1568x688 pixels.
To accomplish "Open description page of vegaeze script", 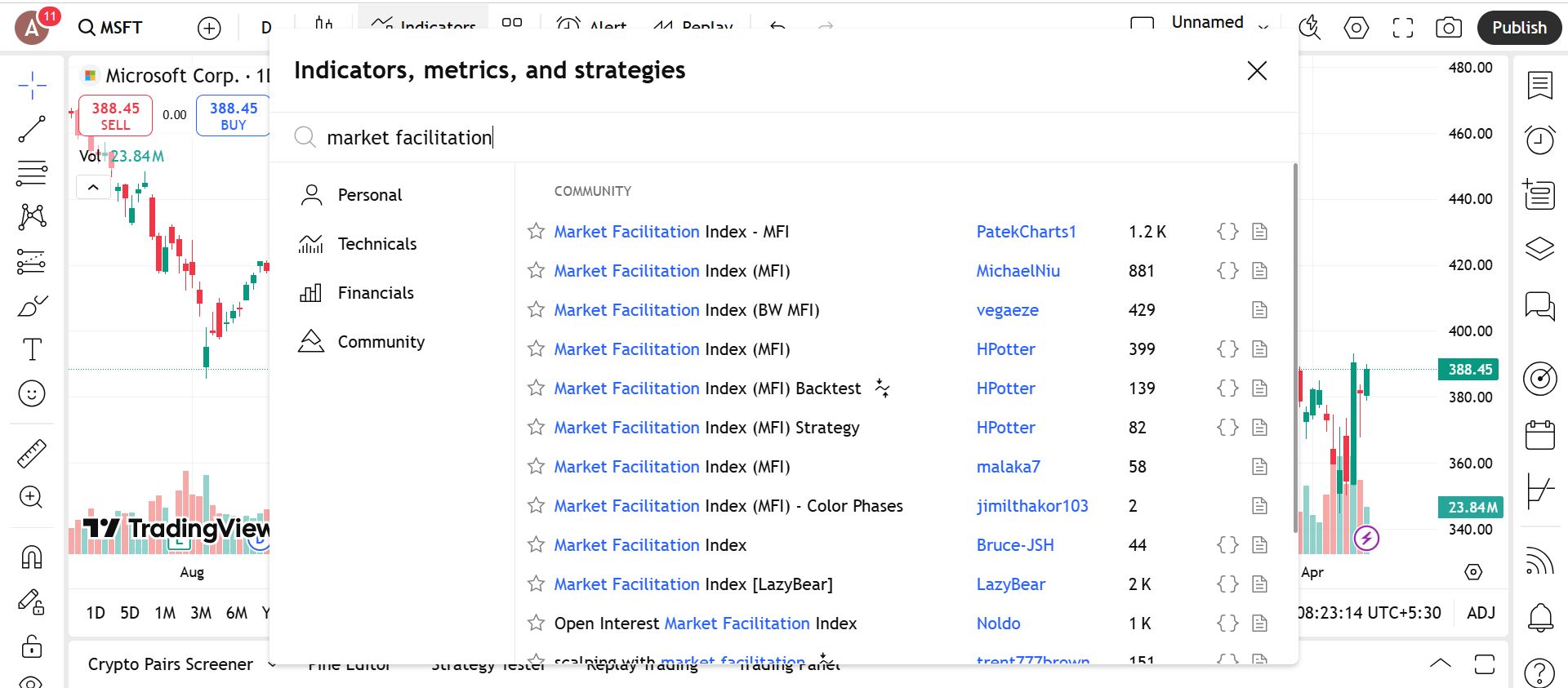I will point(1259,310).
